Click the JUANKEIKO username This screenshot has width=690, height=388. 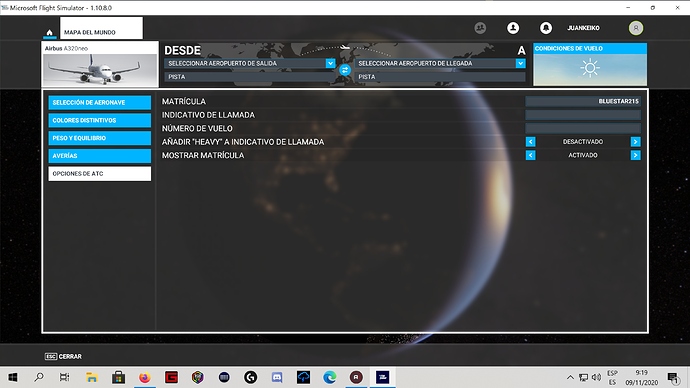click(x=583, y=28)
